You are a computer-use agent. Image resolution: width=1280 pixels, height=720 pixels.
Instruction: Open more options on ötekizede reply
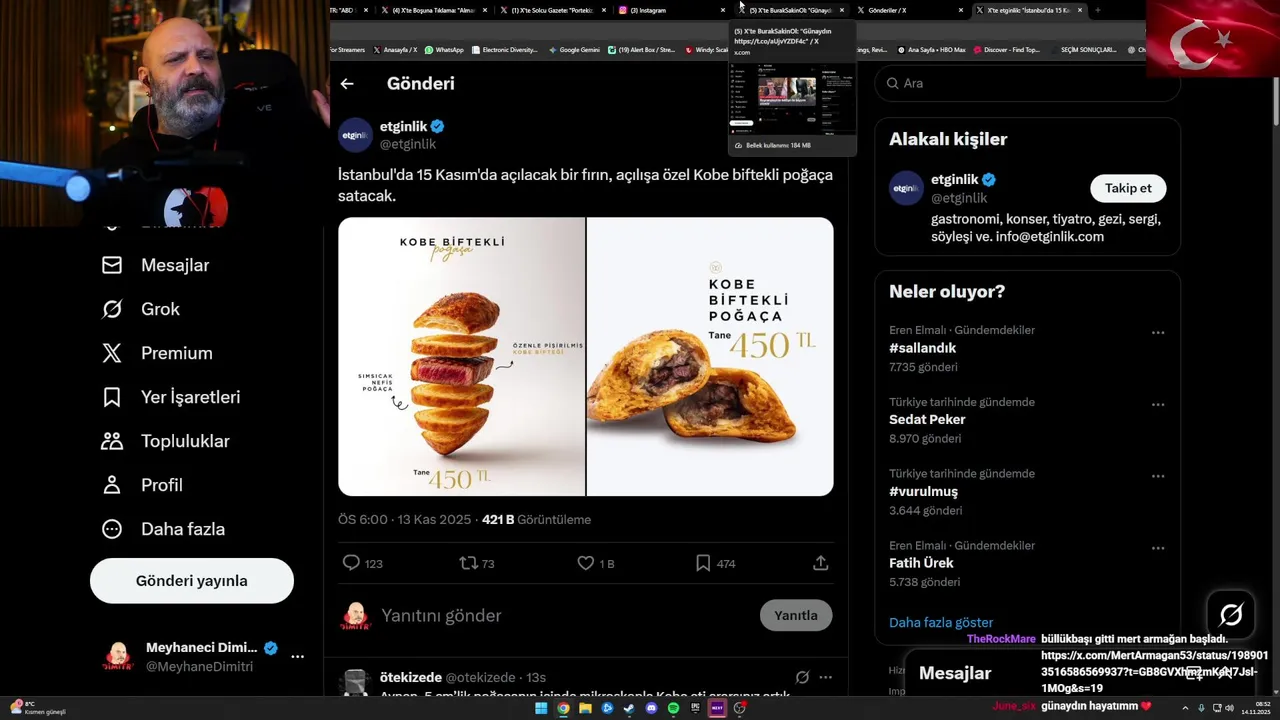click(825, 677)
